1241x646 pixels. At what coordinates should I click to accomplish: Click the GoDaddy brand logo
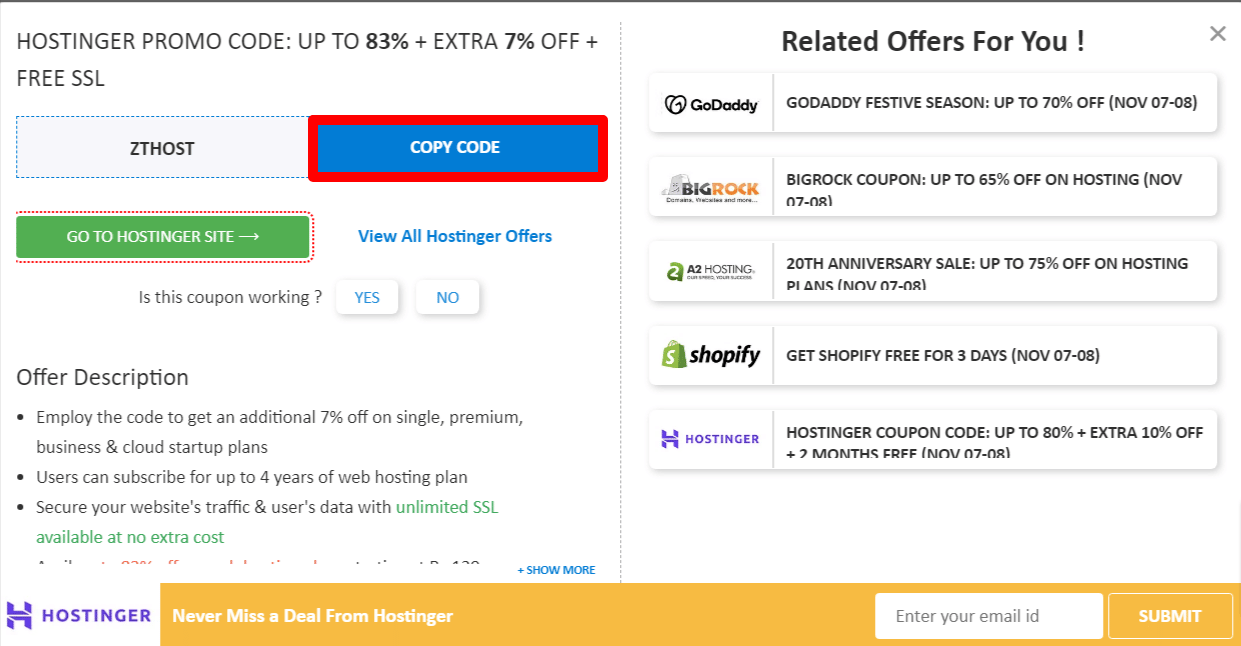point(710,102)
